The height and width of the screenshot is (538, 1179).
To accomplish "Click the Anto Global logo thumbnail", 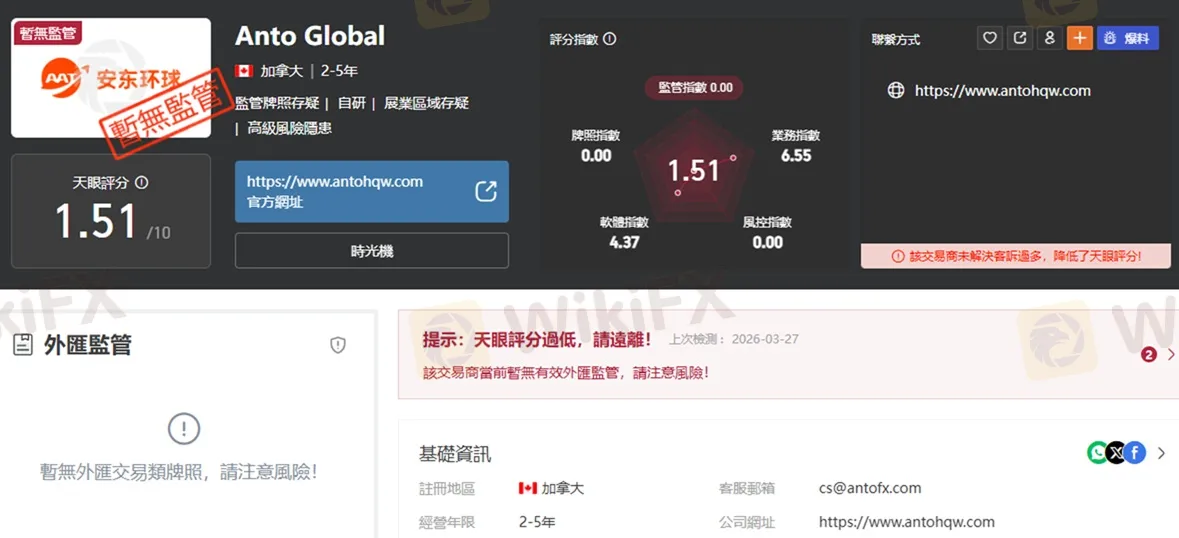I will coord(111,78).
